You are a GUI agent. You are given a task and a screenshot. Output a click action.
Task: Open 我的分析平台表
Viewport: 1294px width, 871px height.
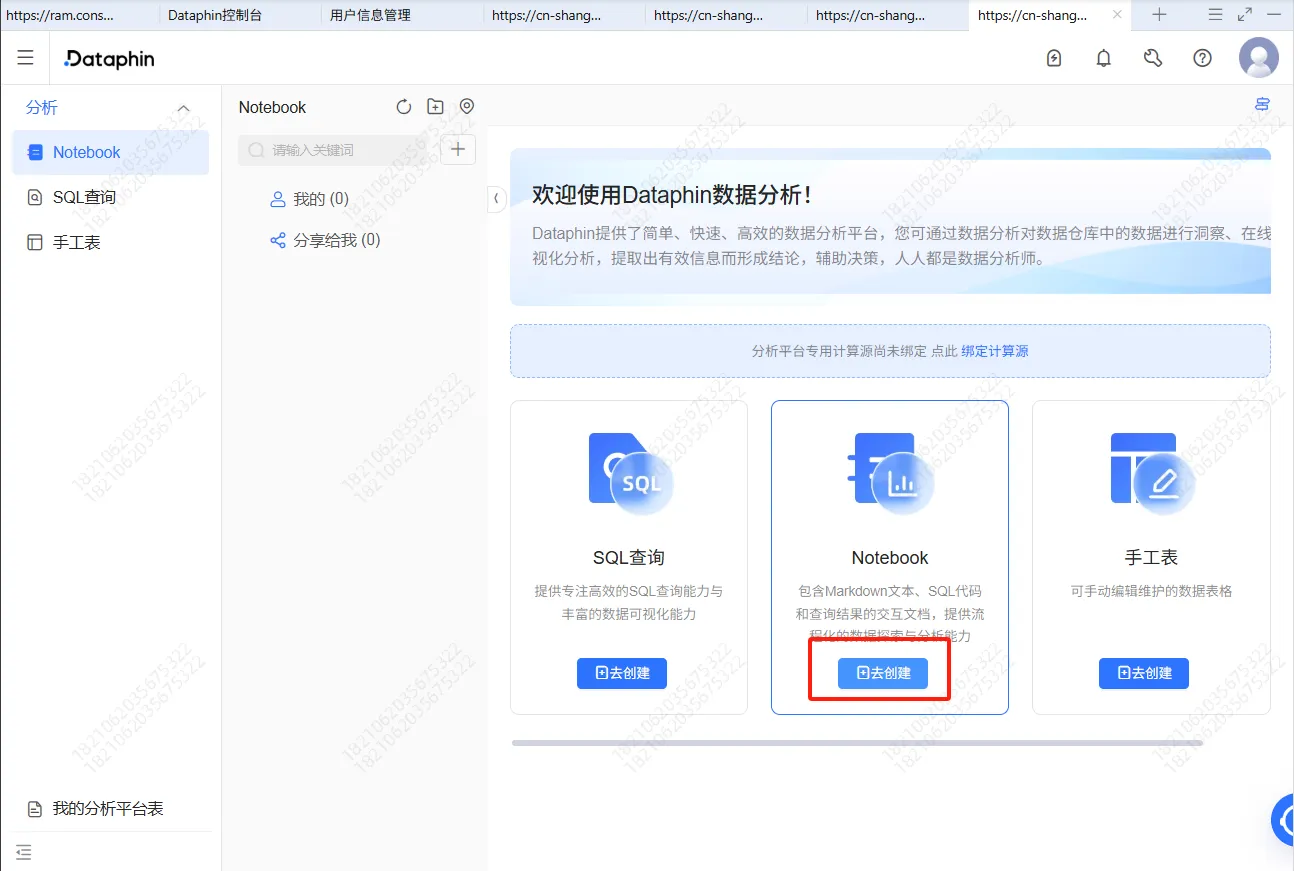tap(110, 809)
